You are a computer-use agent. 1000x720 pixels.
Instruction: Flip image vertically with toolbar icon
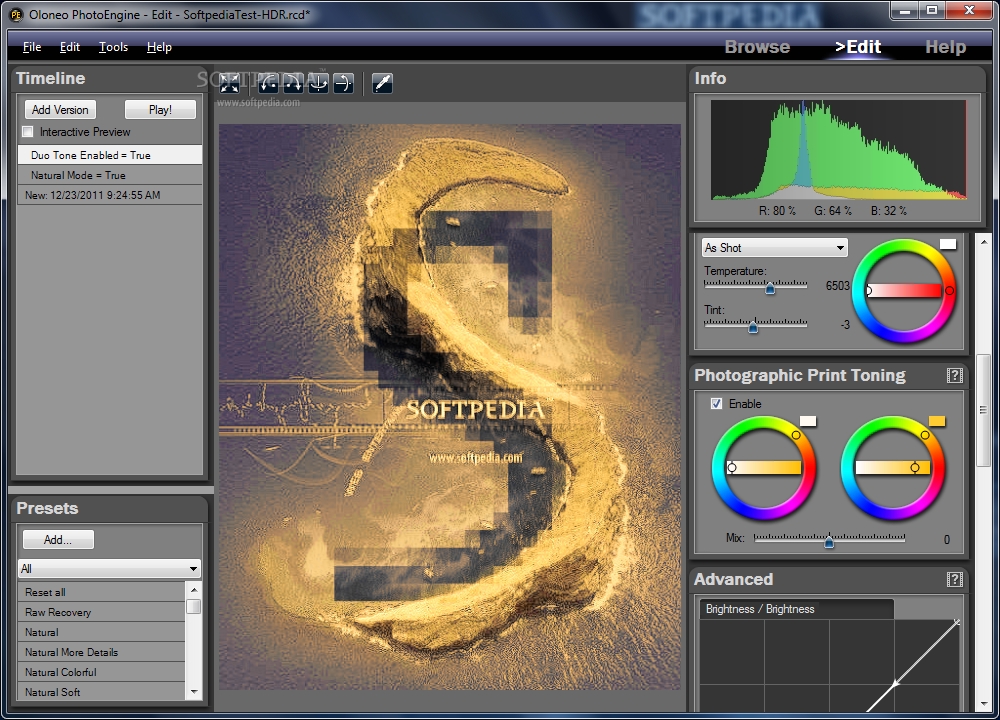coord(343,83)
